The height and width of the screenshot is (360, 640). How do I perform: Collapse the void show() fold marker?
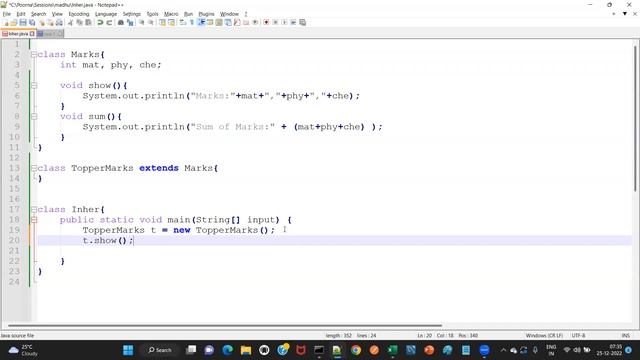pos(34,86)
